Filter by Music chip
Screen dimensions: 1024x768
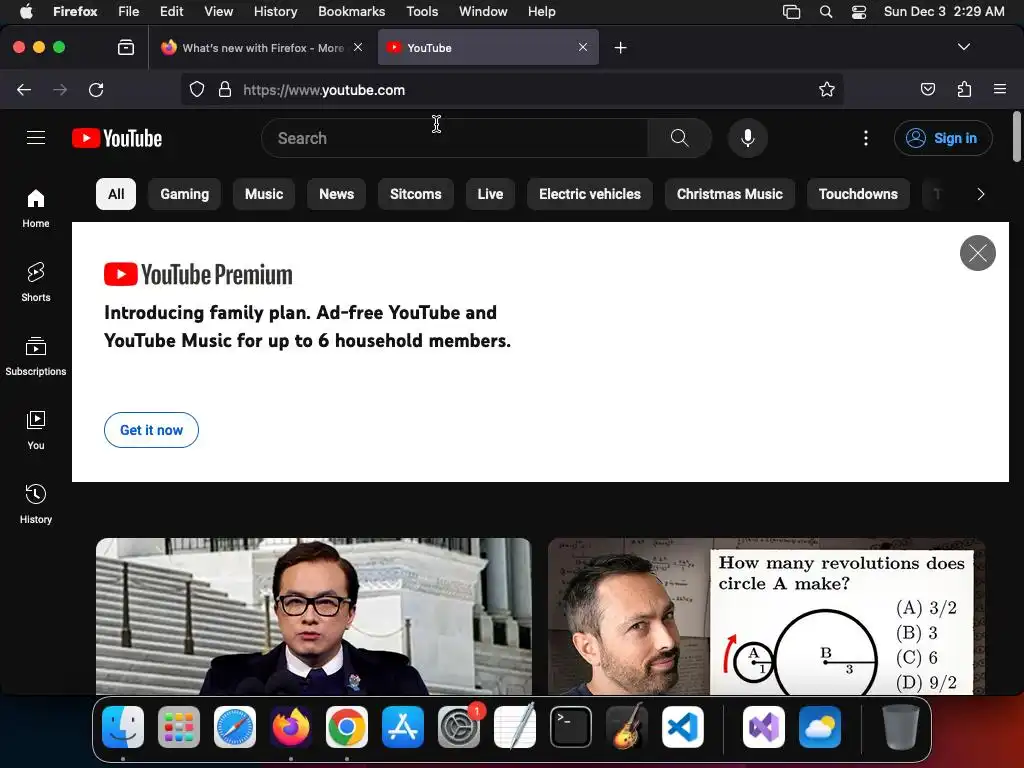click(264, 194)
